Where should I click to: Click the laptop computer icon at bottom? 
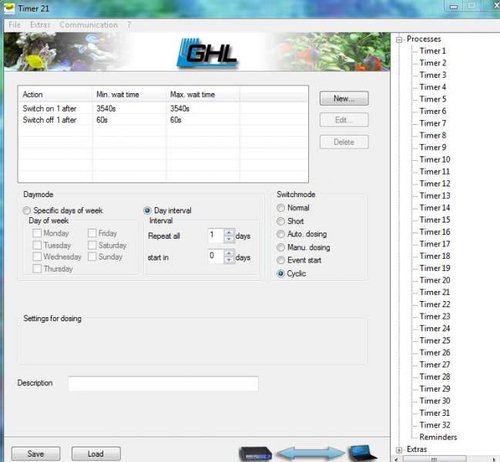coord(363,453)
